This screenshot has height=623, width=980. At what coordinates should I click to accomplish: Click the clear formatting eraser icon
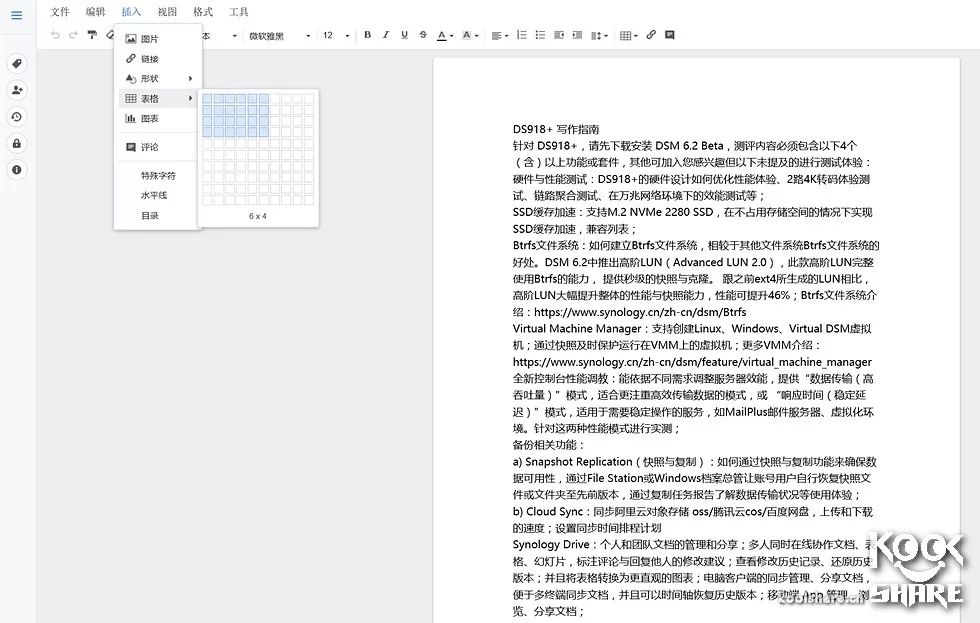pos(110,35)
